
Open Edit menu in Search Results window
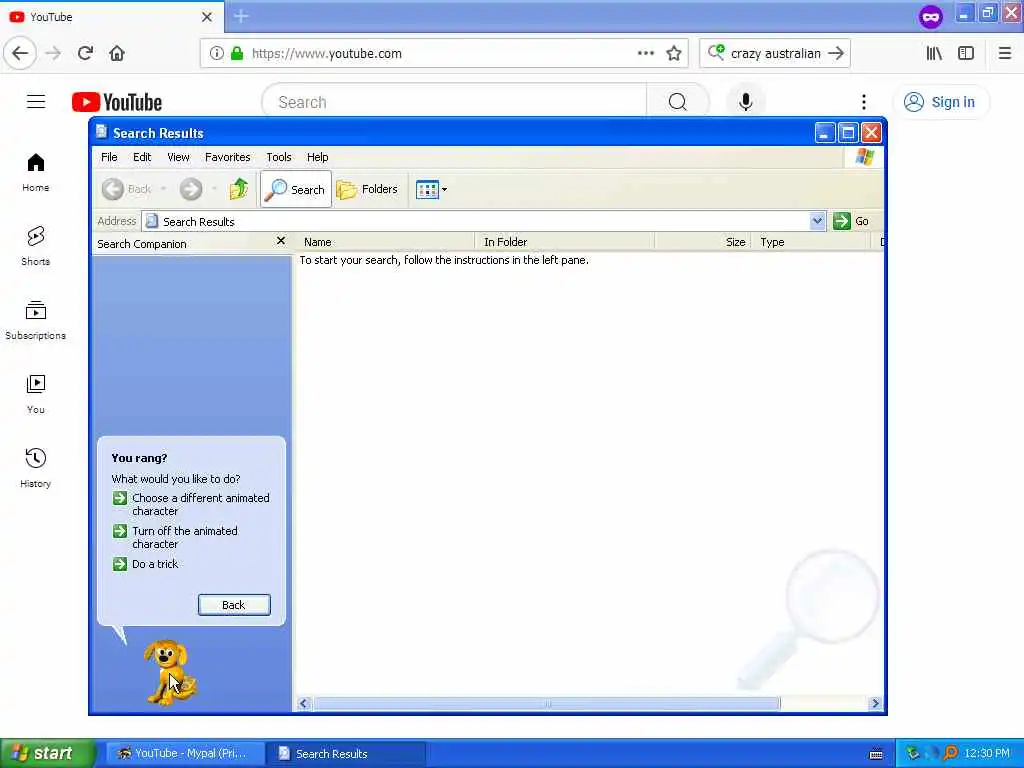tap(142, 157)
